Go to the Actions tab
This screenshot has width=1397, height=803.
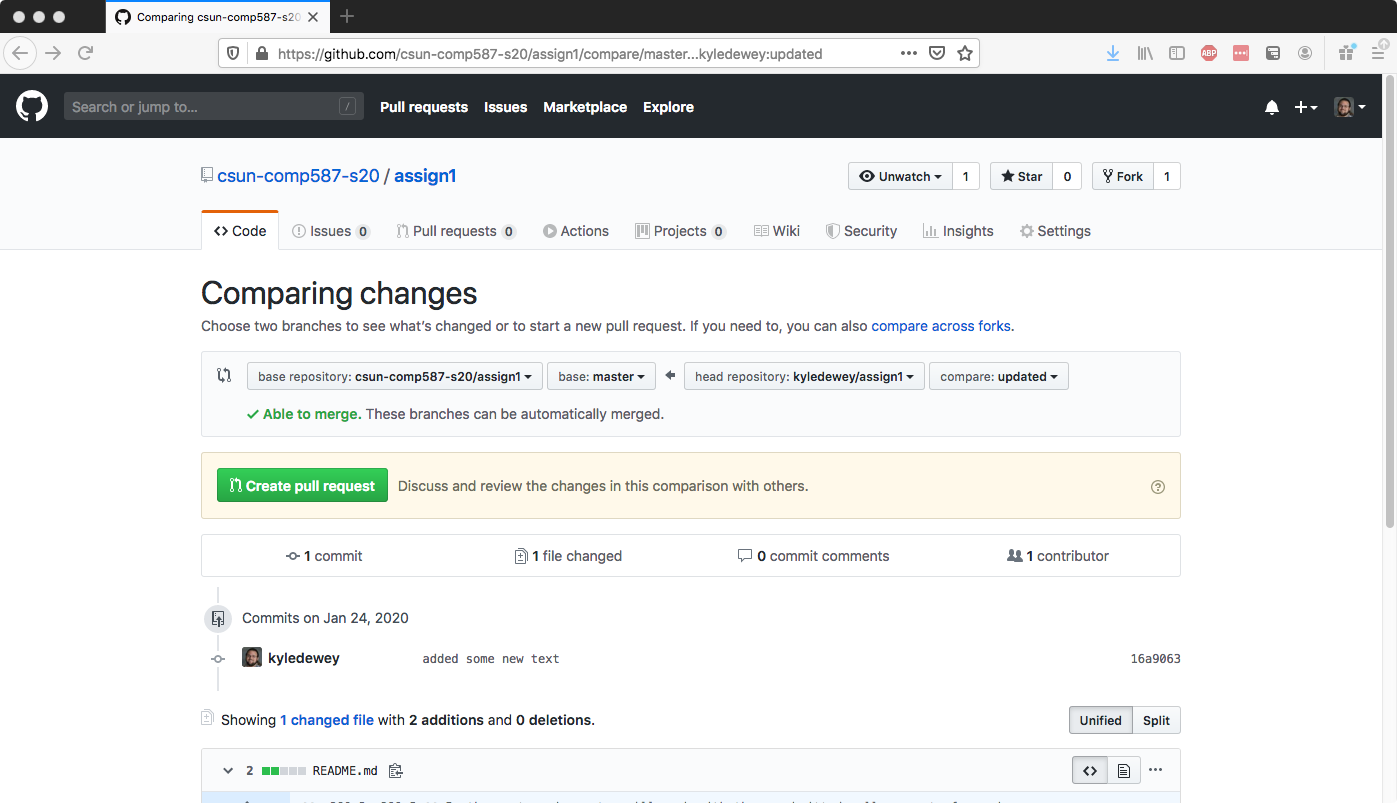pyautogui.click(x=576, y=231)
